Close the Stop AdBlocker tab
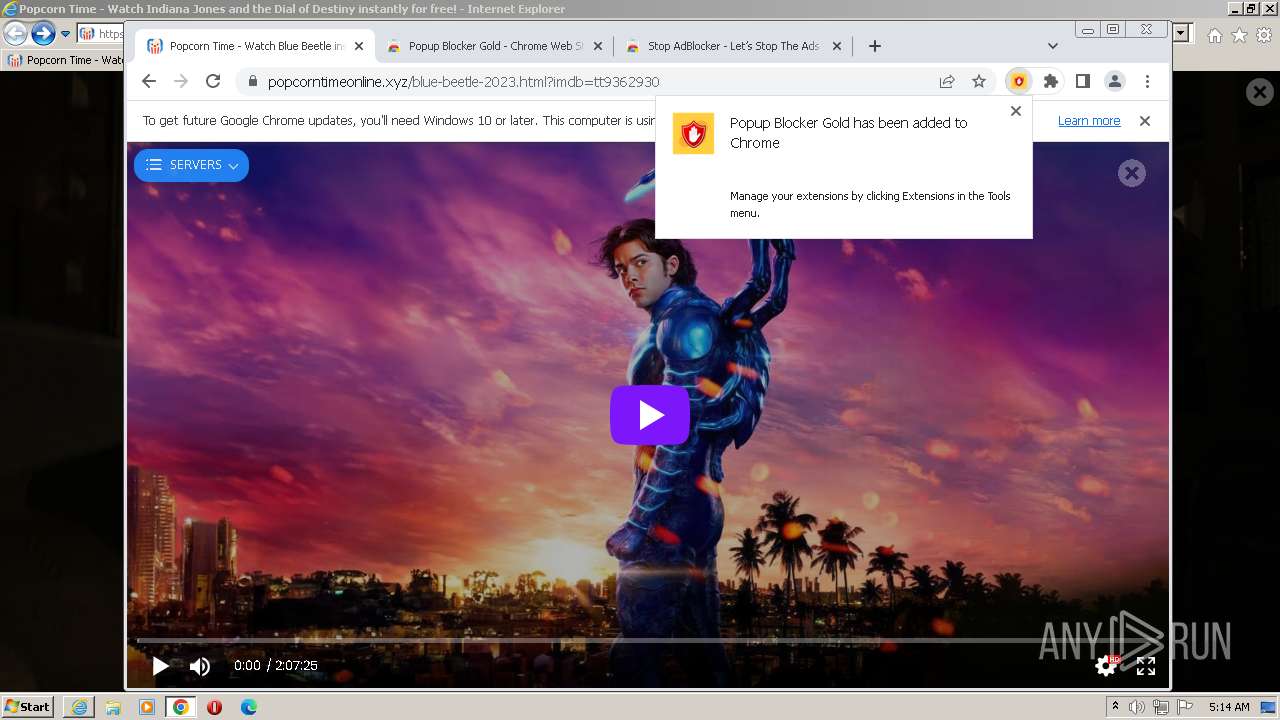1280x720 pixels. pyautogui.click(x=837, y=46)
